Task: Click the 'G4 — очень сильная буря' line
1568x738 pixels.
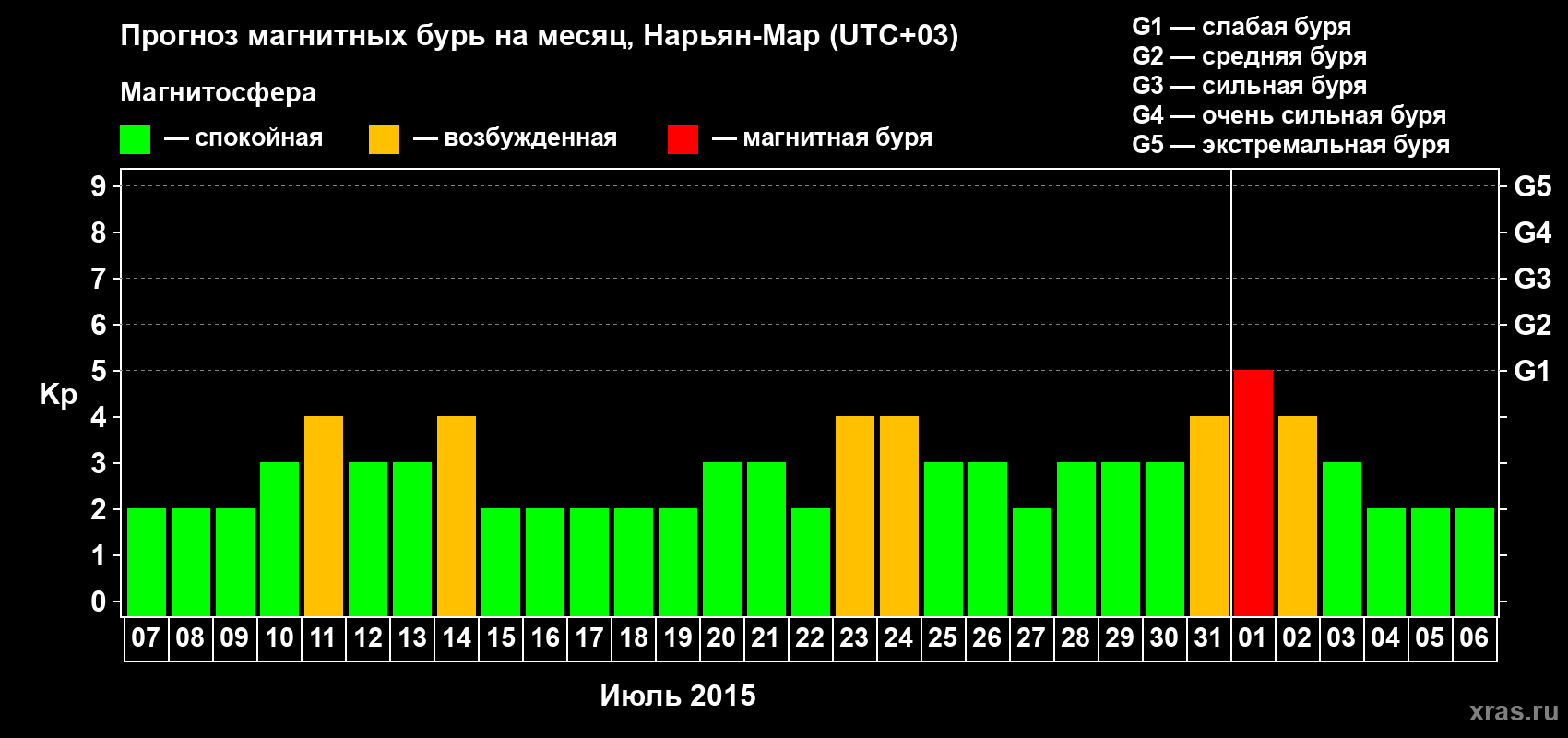Action: 1289,115
